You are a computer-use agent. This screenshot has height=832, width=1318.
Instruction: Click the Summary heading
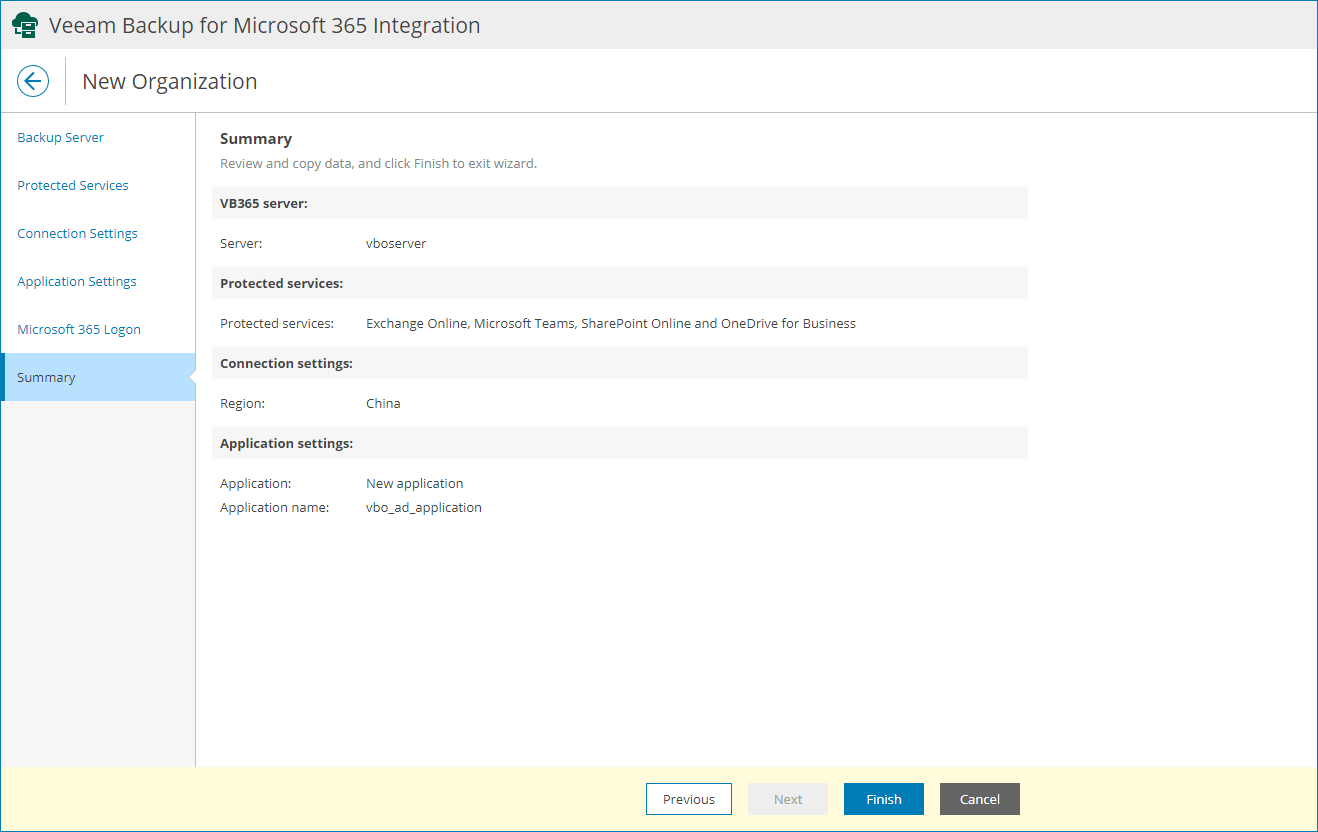256,139
